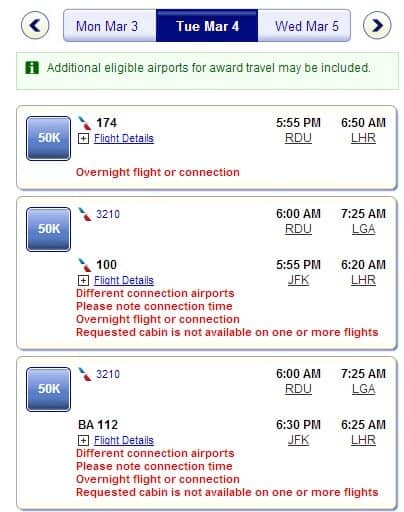Click airline logo beside first flight 3210
This screenshot has height=512, width=404.
click(x=85, y=214)
